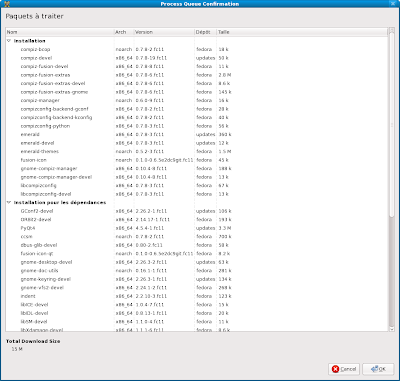Collapse the Installation pour les dépendances group
The image size is (400, 381).
(9, 202)
